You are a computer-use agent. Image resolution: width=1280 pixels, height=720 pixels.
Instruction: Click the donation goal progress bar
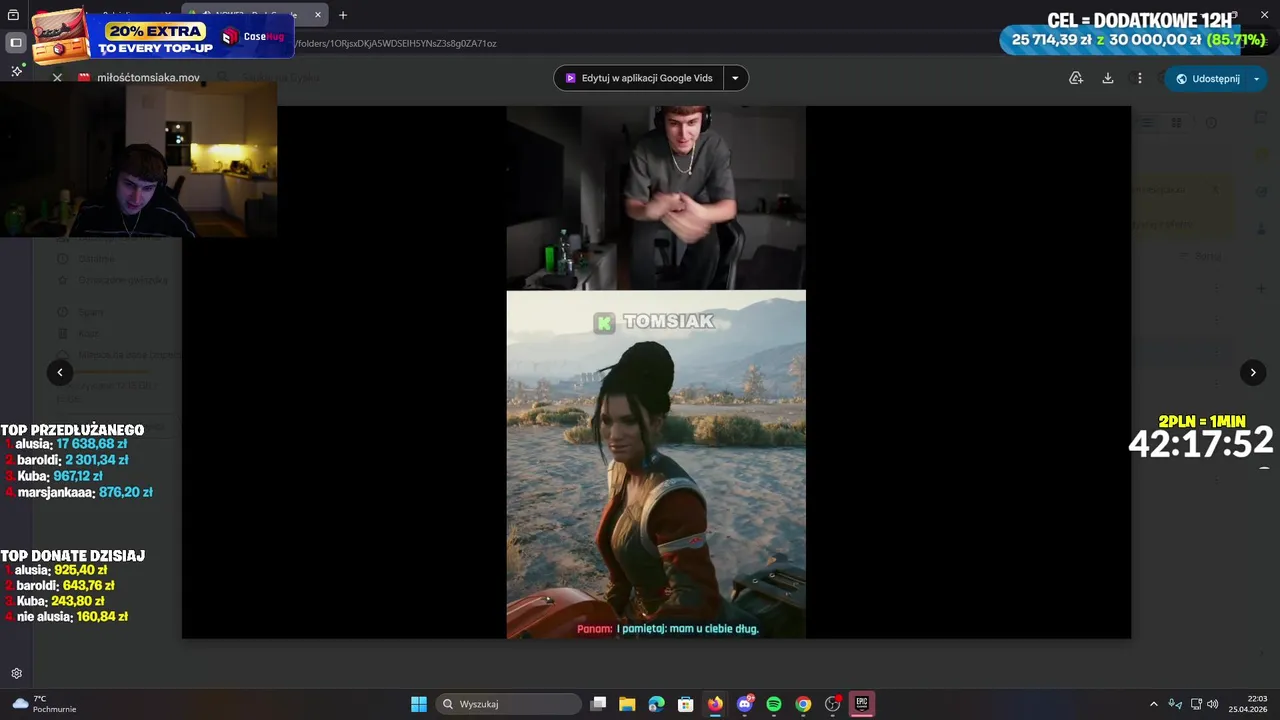click(1134, 40)
